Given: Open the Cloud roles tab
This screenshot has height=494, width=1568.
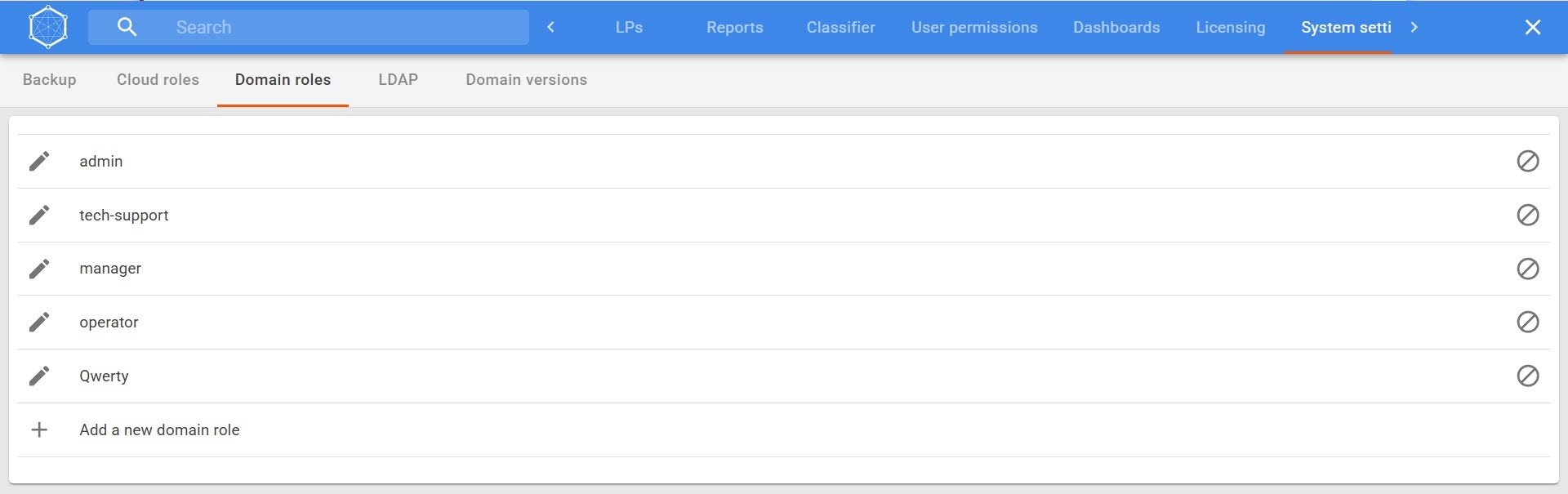Looking at the screenshot, I should (158, 80).
